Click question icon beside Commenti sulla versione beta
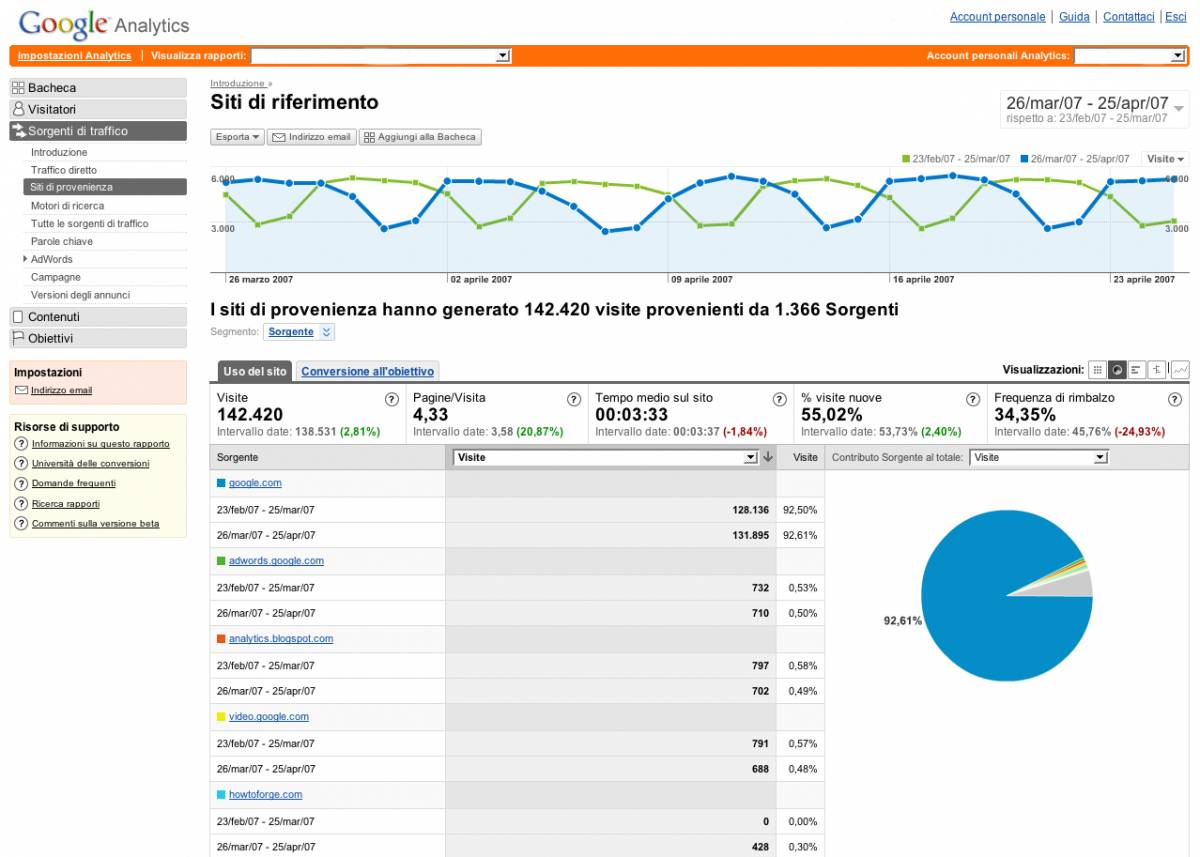This screenshot has height=857, width=1200. coord(21,524)
